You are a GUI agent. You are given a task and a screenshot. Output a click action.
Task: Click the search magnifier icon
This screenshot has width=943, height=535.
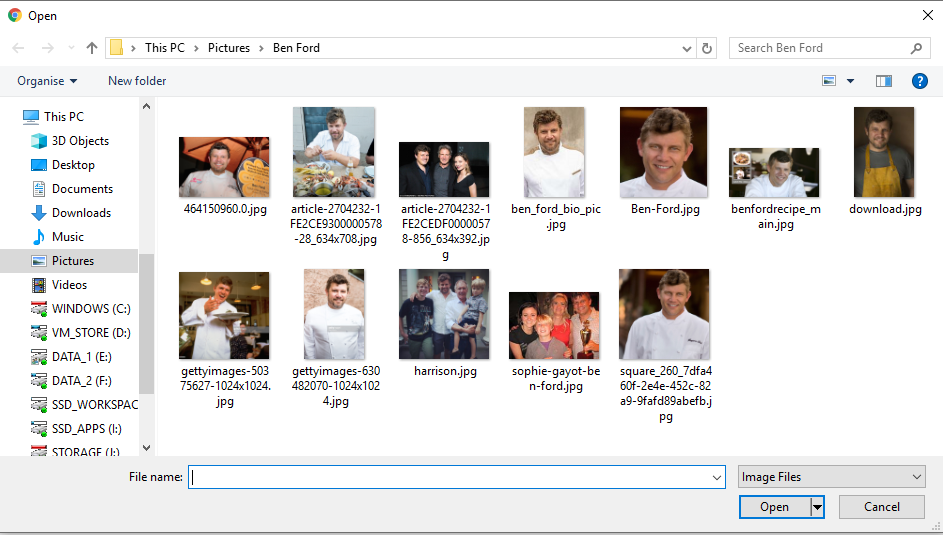[x=916, y=48]
